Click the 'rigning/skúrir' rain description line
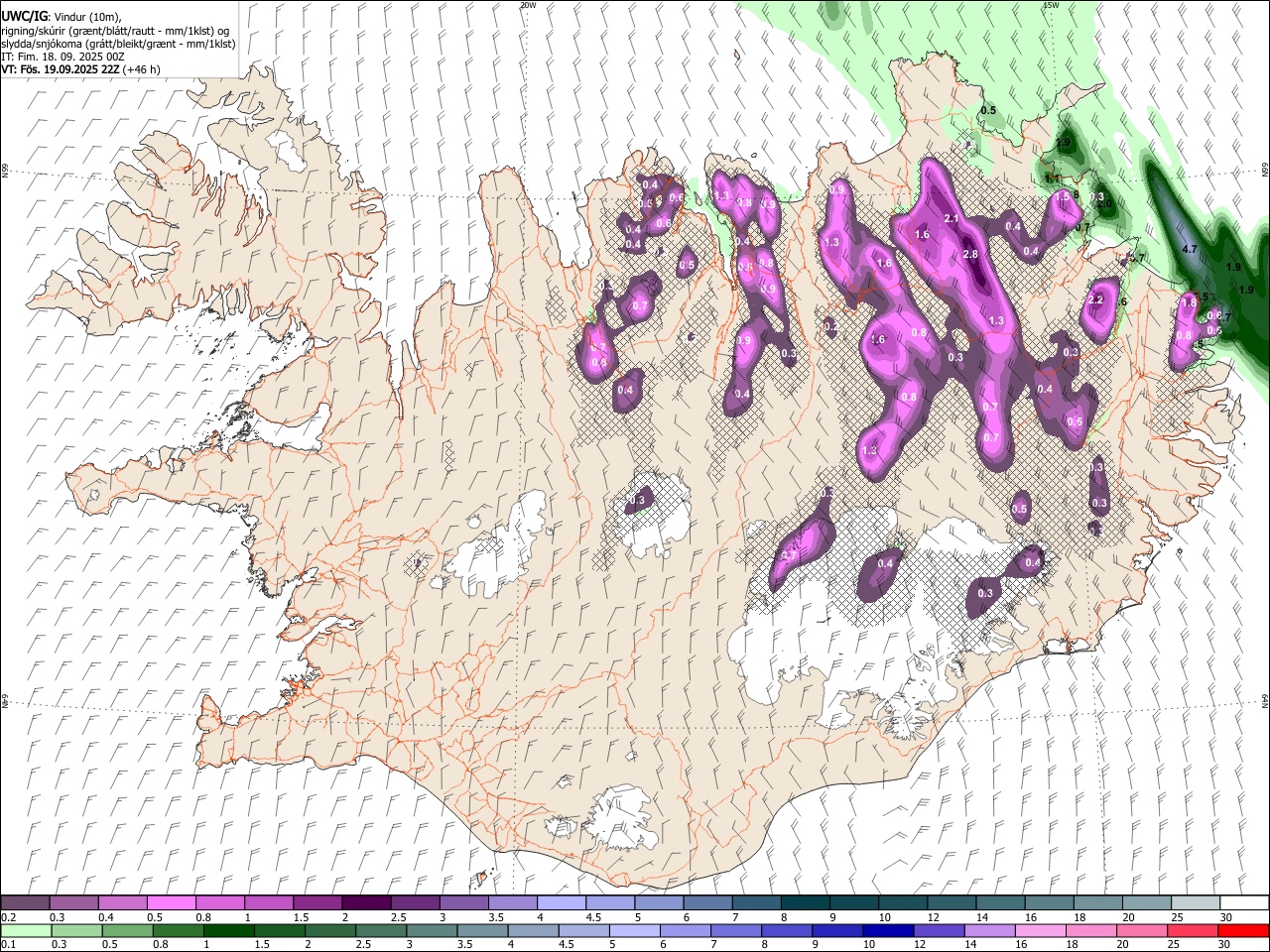 coord(114,31)
